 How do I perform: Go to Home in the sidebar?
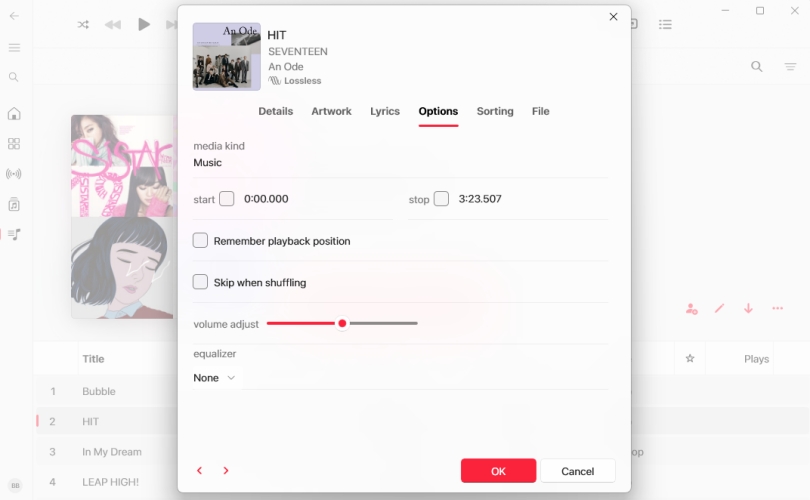[x=14, y=114]
